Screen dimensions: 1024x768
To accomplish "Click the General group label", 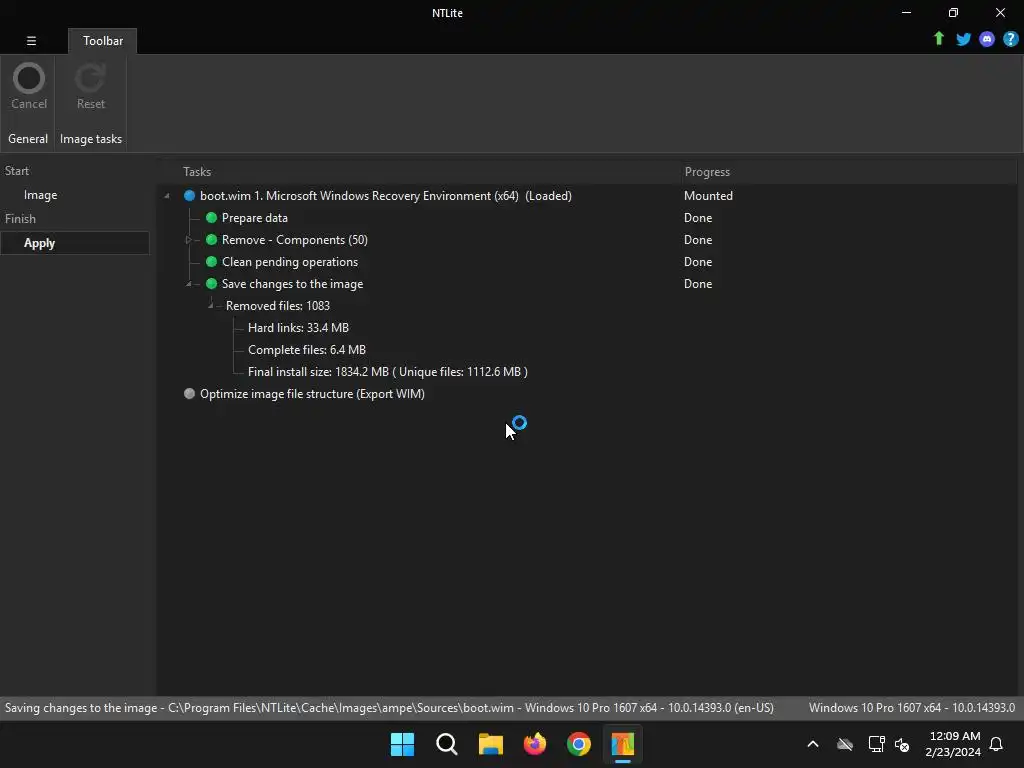I will 27,139.
